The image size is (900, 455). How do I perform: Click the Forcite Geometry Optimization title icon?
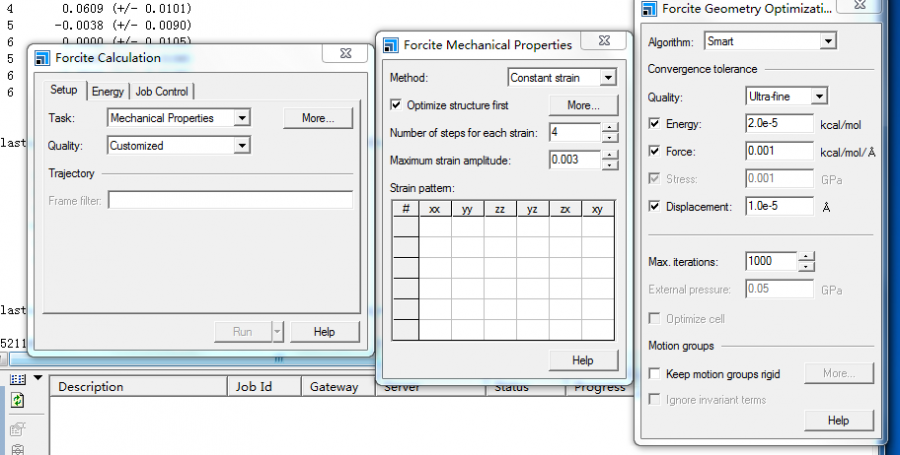tap(649, 9)
